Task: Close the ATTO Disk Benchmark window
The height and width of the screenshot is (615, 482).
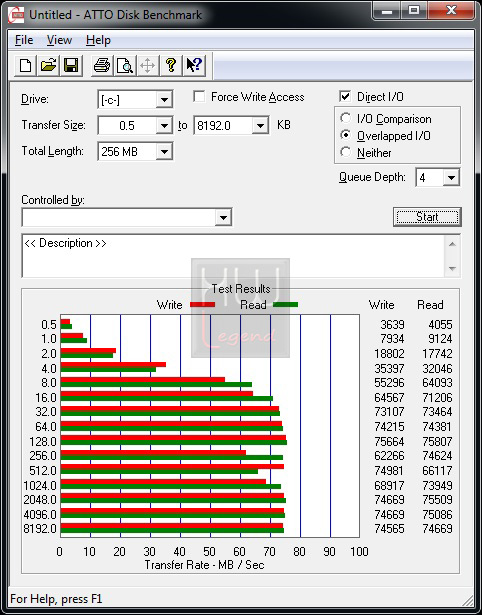Action: point(451,11)
